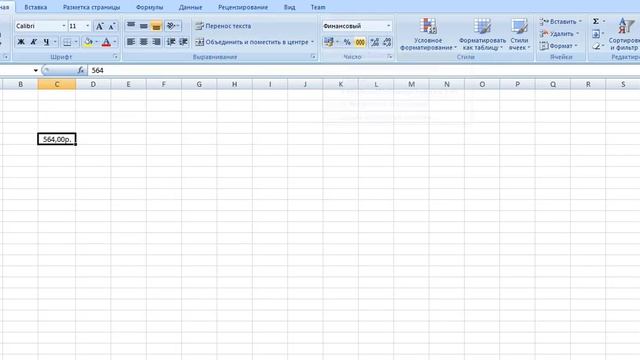Switch to Разметка страницы tab

(91, 7)
